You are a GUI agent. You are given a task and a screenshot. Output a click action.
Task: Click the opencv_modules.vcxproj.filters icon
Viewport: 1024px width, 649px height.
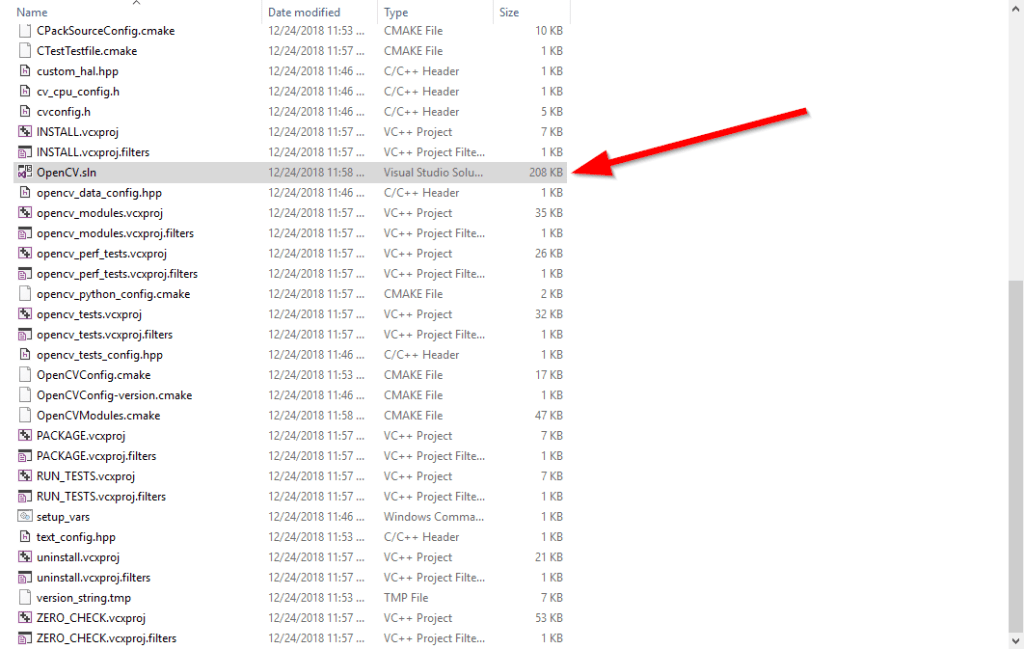coord(25,233)
